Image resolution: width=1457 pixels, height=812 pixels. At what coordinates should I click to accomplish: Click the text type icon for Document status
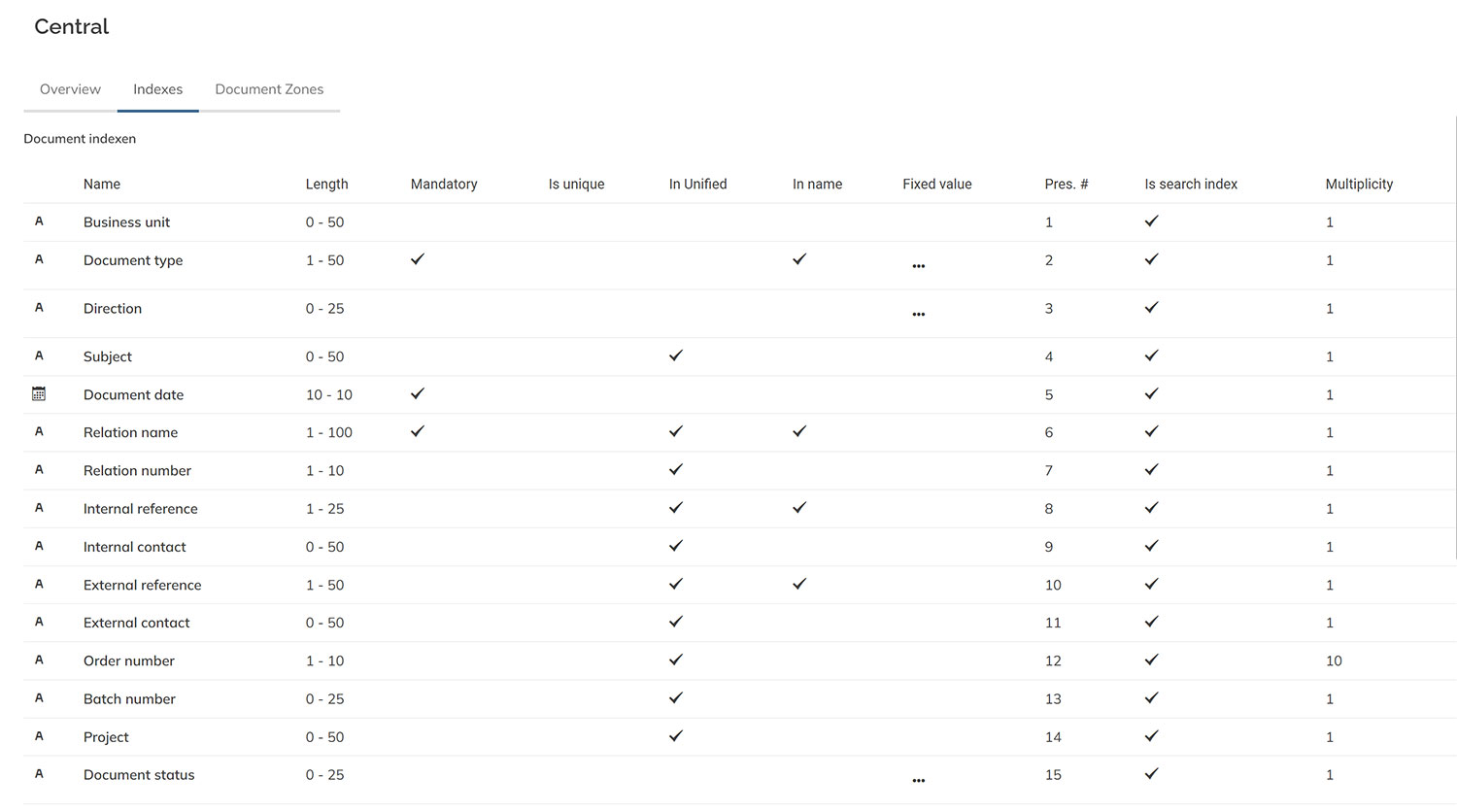click(x=39, y=773)
